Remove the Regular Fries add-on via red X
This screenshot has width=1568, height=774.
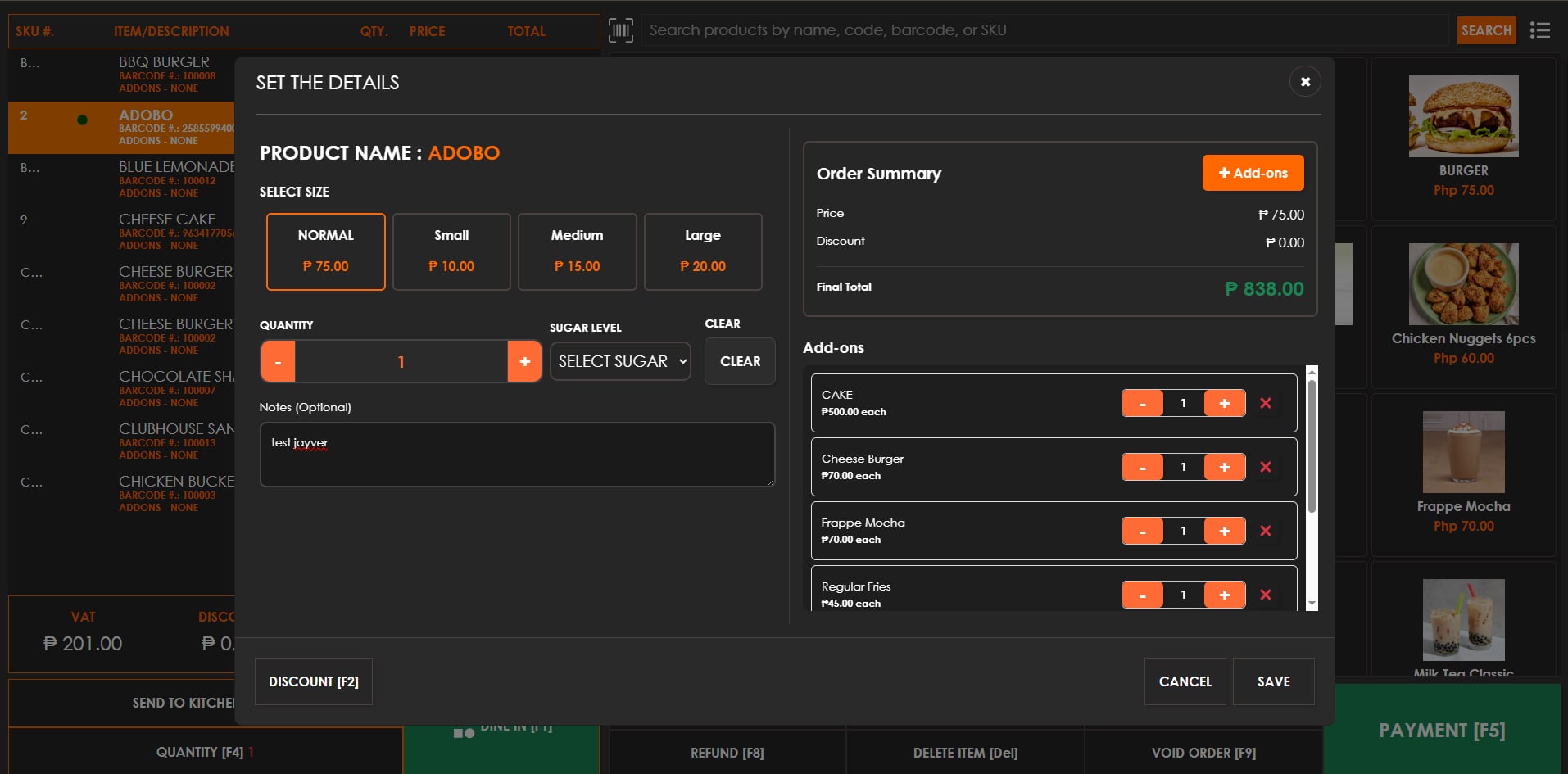point(1266,595)
